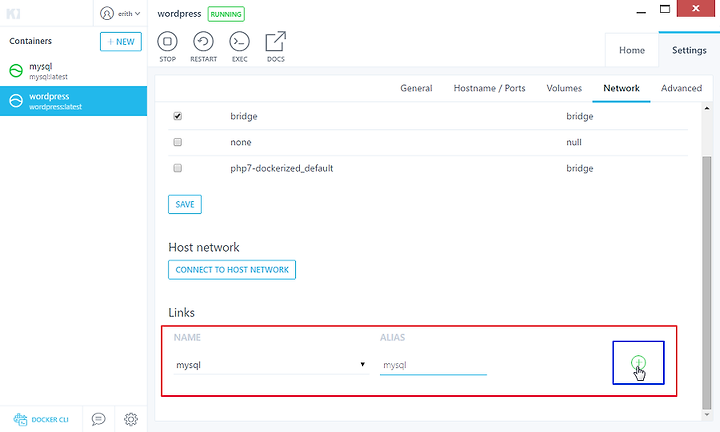Save the network settings
This screenshot has width=720, height=432.
coord(185,204)
